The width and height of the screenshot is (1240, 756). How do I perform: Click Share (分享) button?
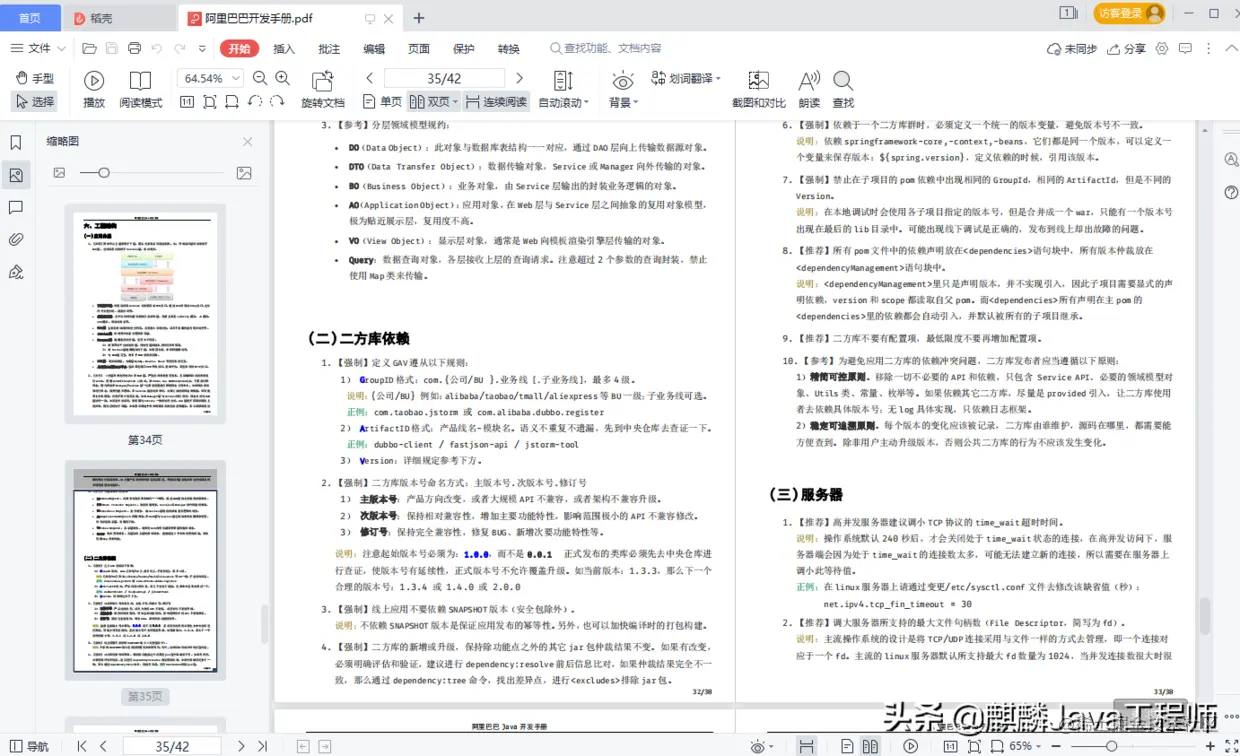click(1125, 48)
